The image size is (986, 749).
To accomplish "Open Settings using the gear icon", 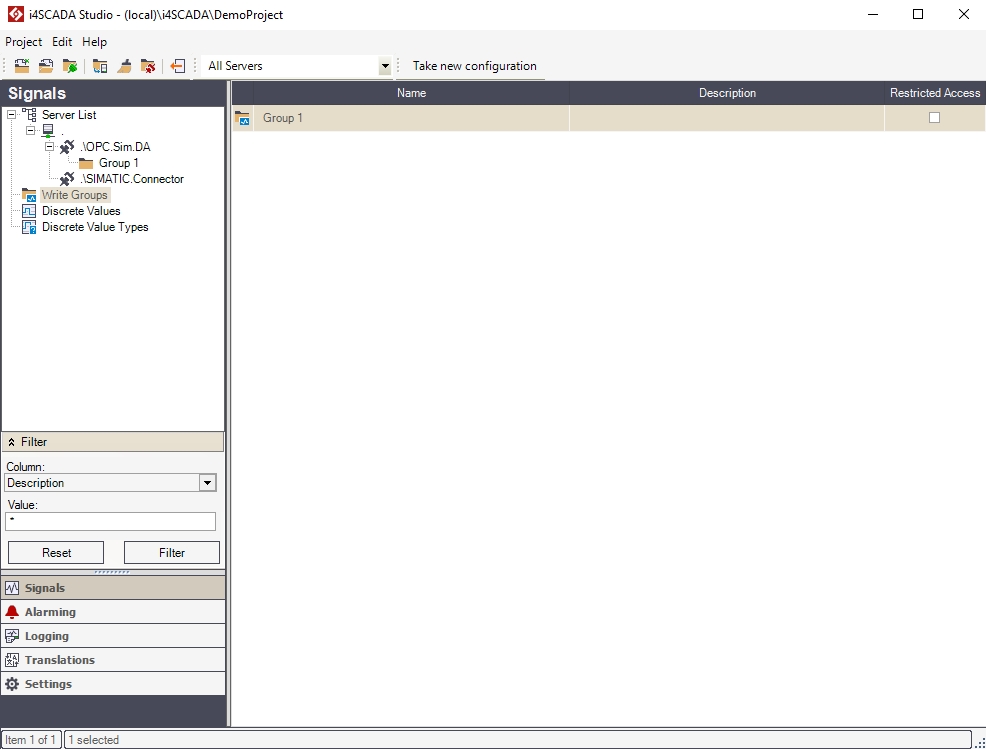I will 14,683.
